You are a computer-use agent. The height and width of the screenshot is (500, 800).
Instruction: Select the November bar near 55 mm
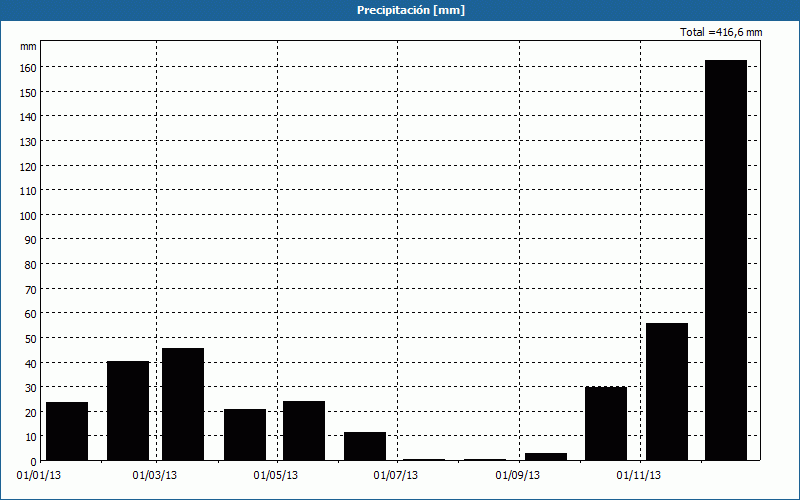pyautogui.click(x=667, y=392)
